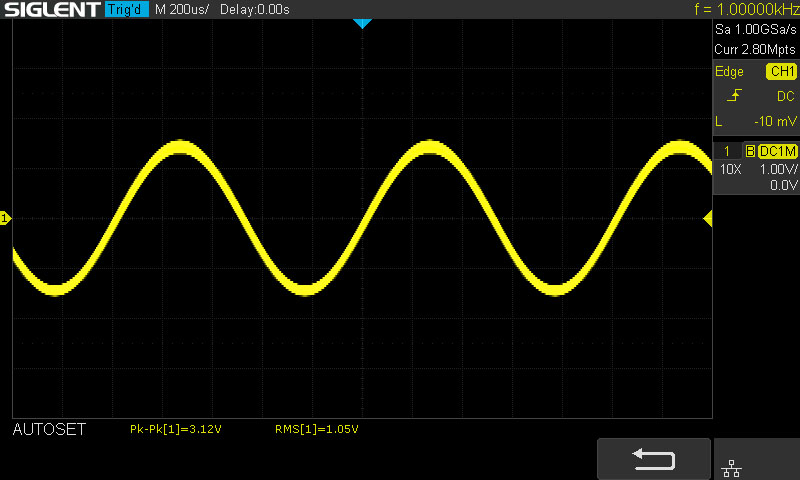Click the Curr 2.80Mpts memory depth
This screenshot has height=480, width=800.
point(755,49)
